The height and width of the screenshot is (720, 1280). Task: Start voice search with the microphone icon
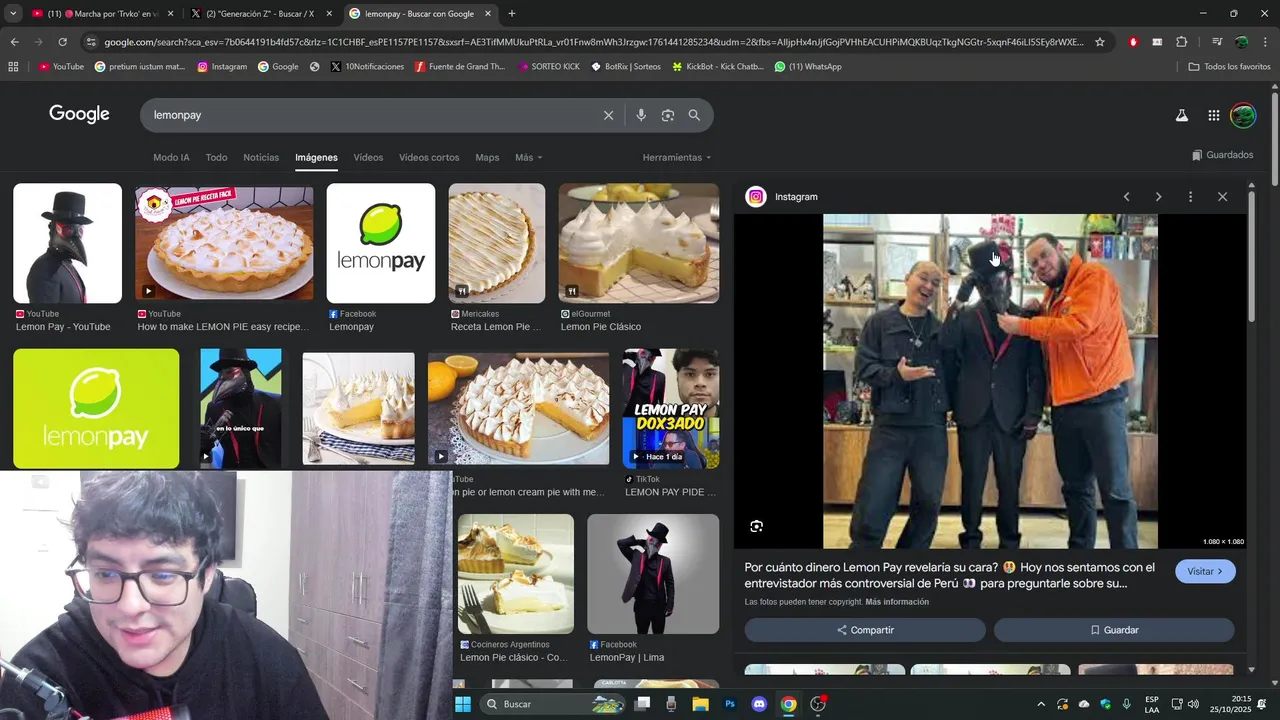coord(641,115)
